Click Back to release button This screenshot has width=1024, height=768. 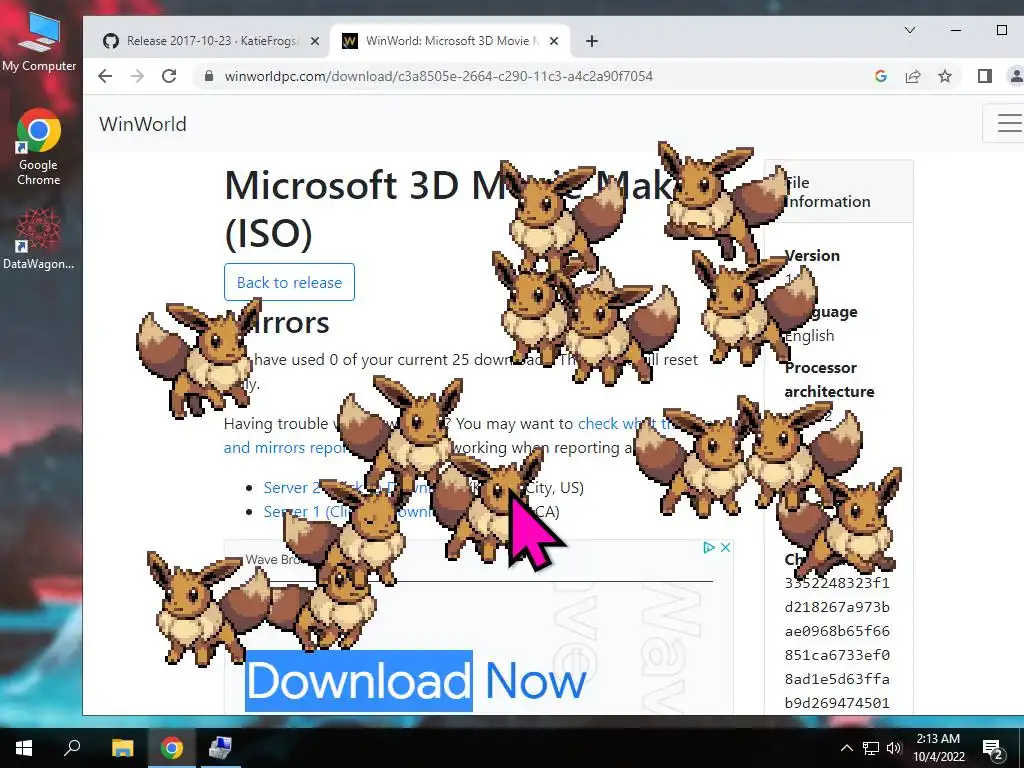[x=289, y=282]
